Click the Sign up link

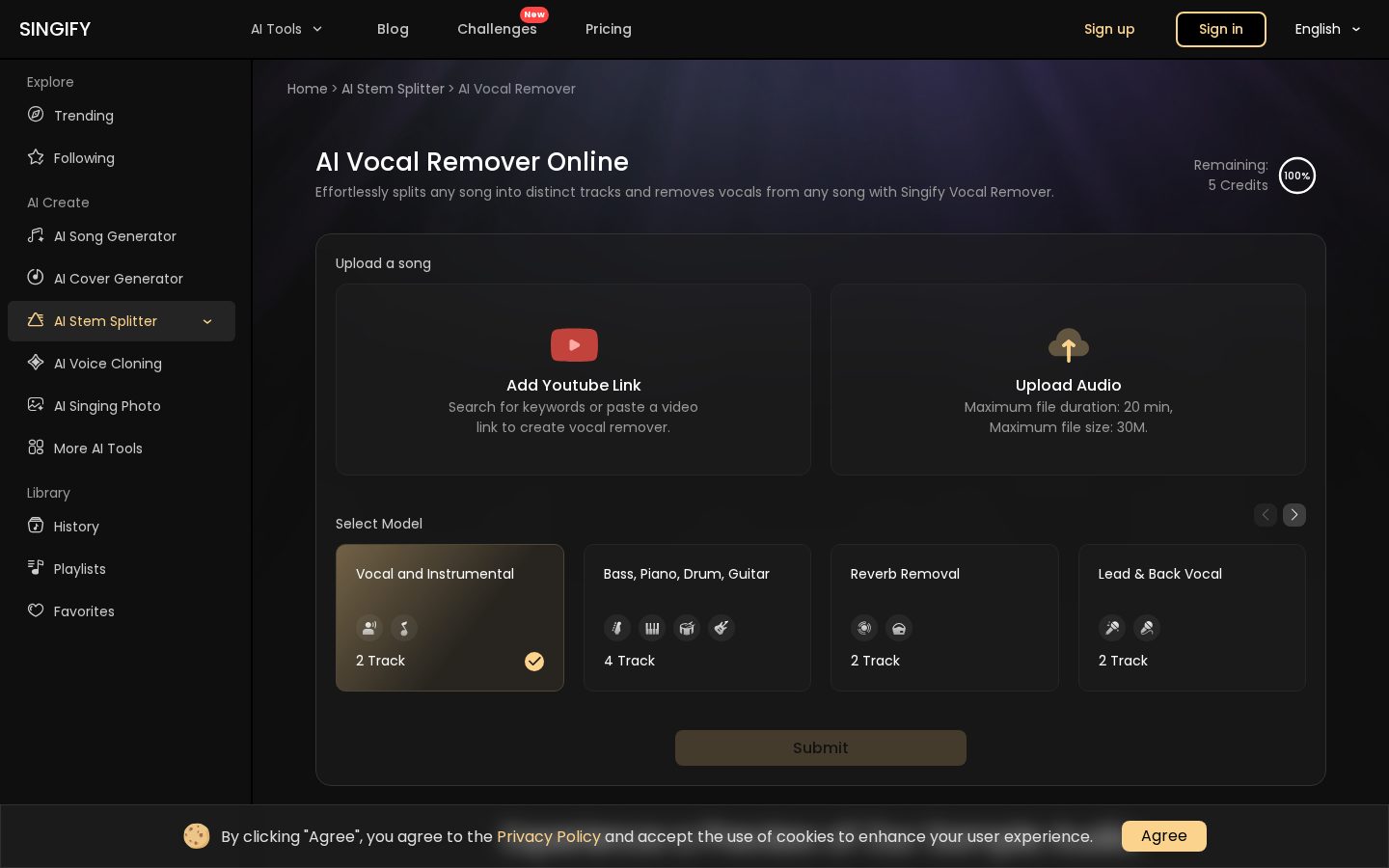pyautogui.click(x=1109, y=29)
